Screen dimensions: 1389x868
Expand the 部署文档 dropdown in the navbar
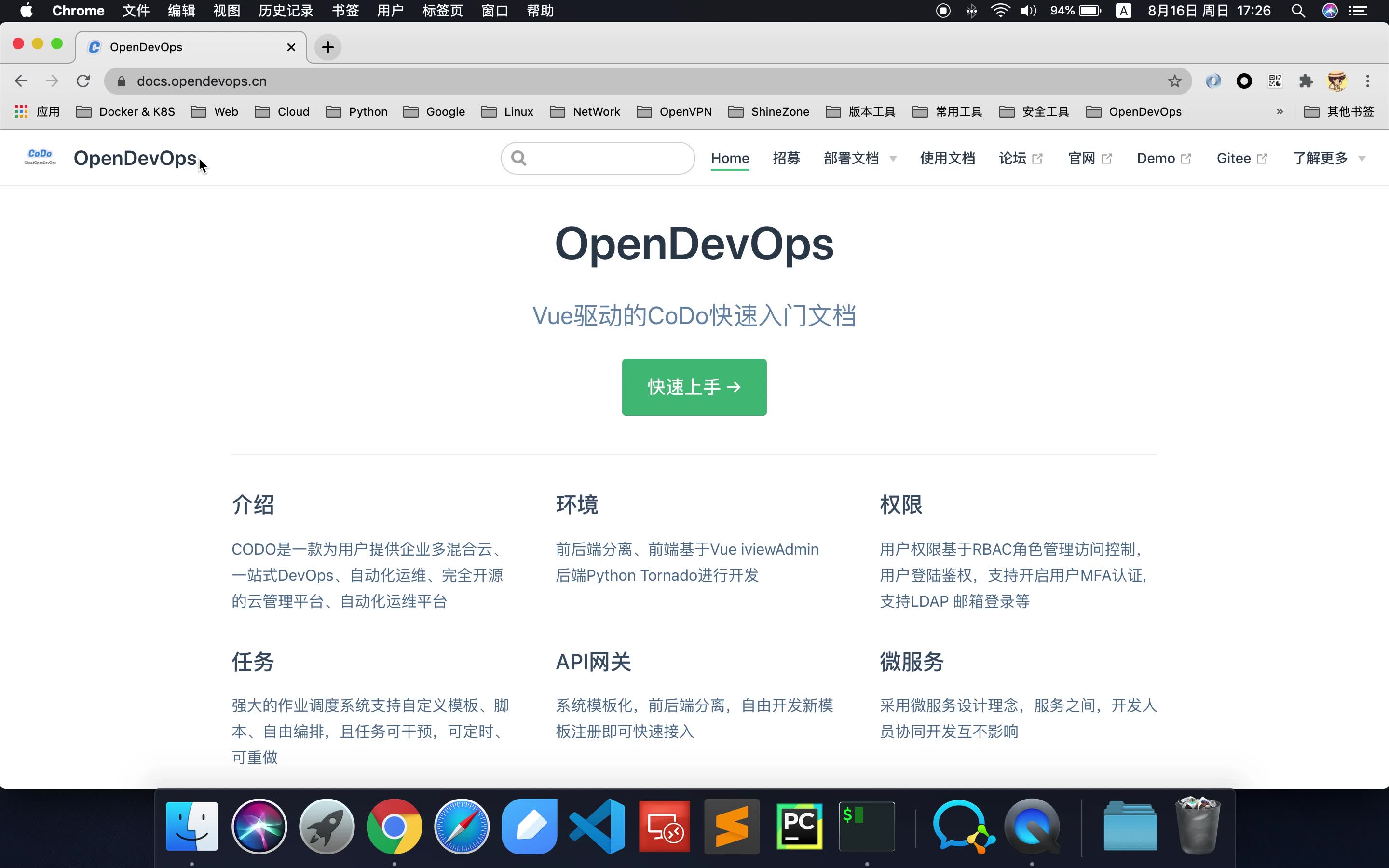[x=860, y=159]
